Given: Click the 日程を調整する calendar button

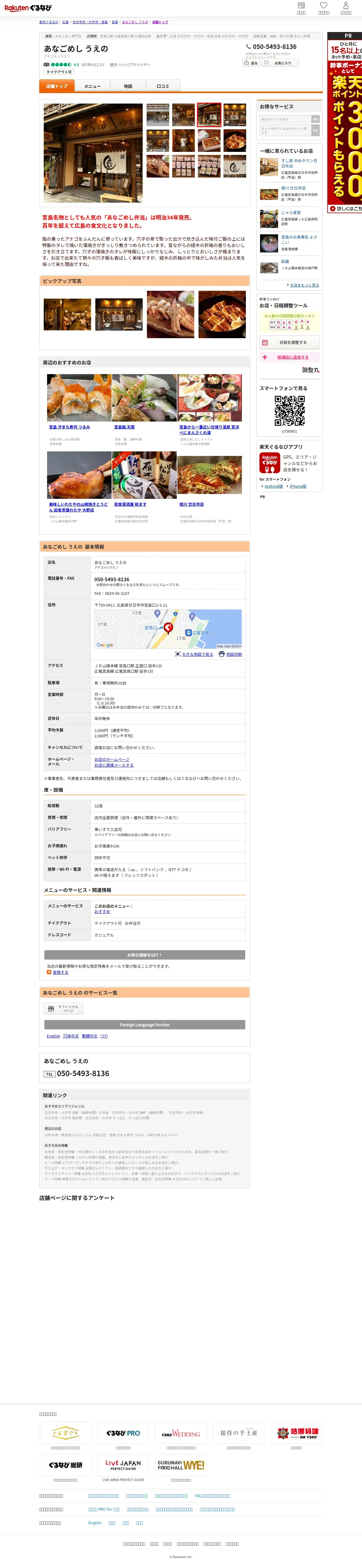Looking at the screenshot, I should click(290, 342).
